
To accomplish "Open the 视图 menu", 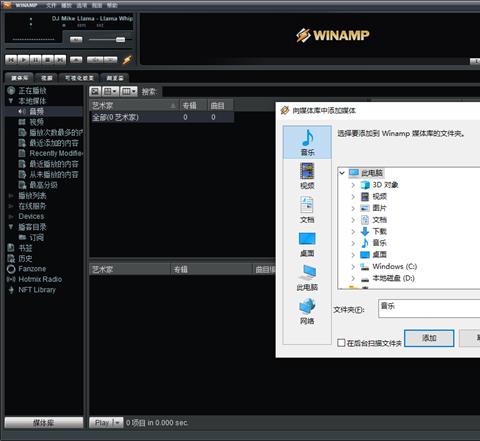I will [x=97, y=5].
